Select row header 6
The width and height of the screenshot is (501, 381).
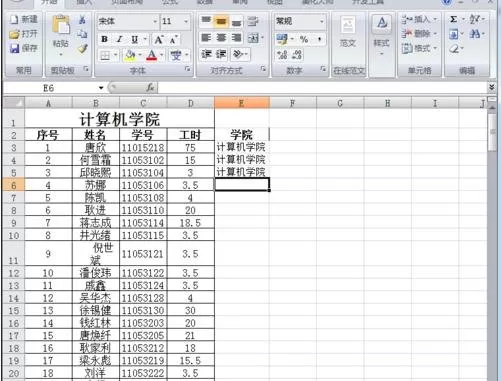tap(13, 185)
